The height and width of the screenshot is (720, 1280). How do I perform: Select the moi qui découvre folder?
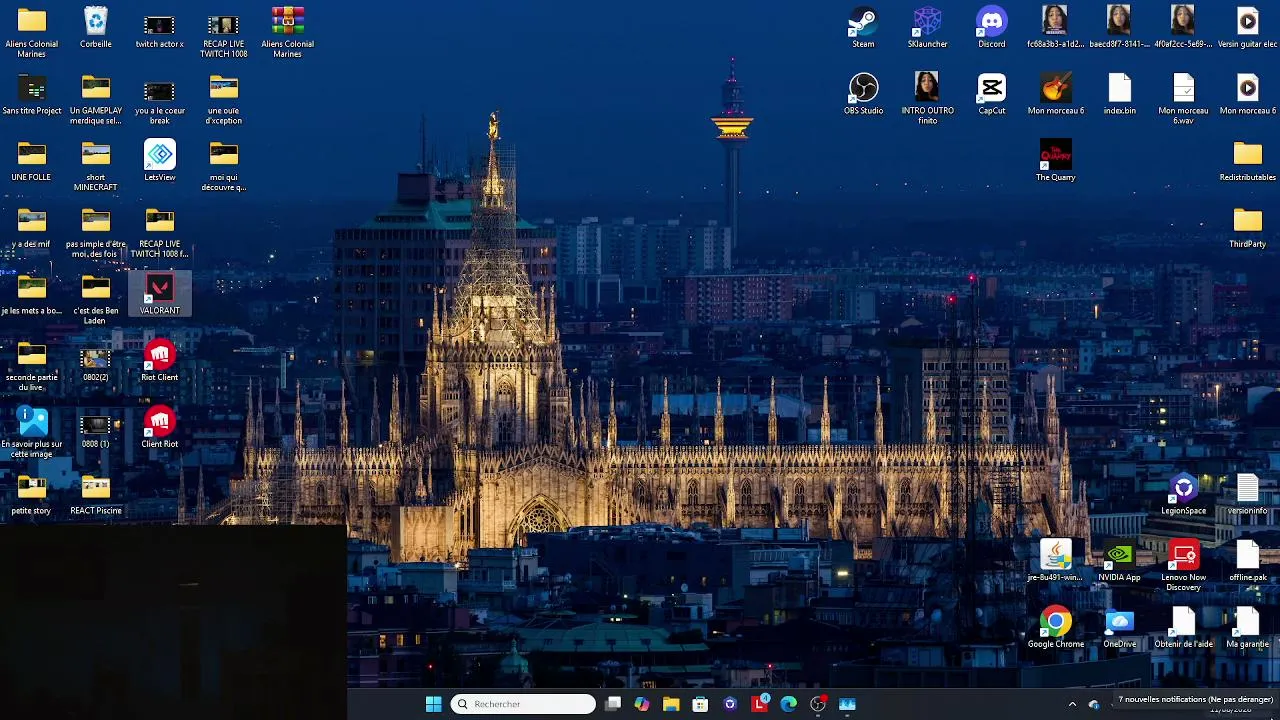[224, 155]
